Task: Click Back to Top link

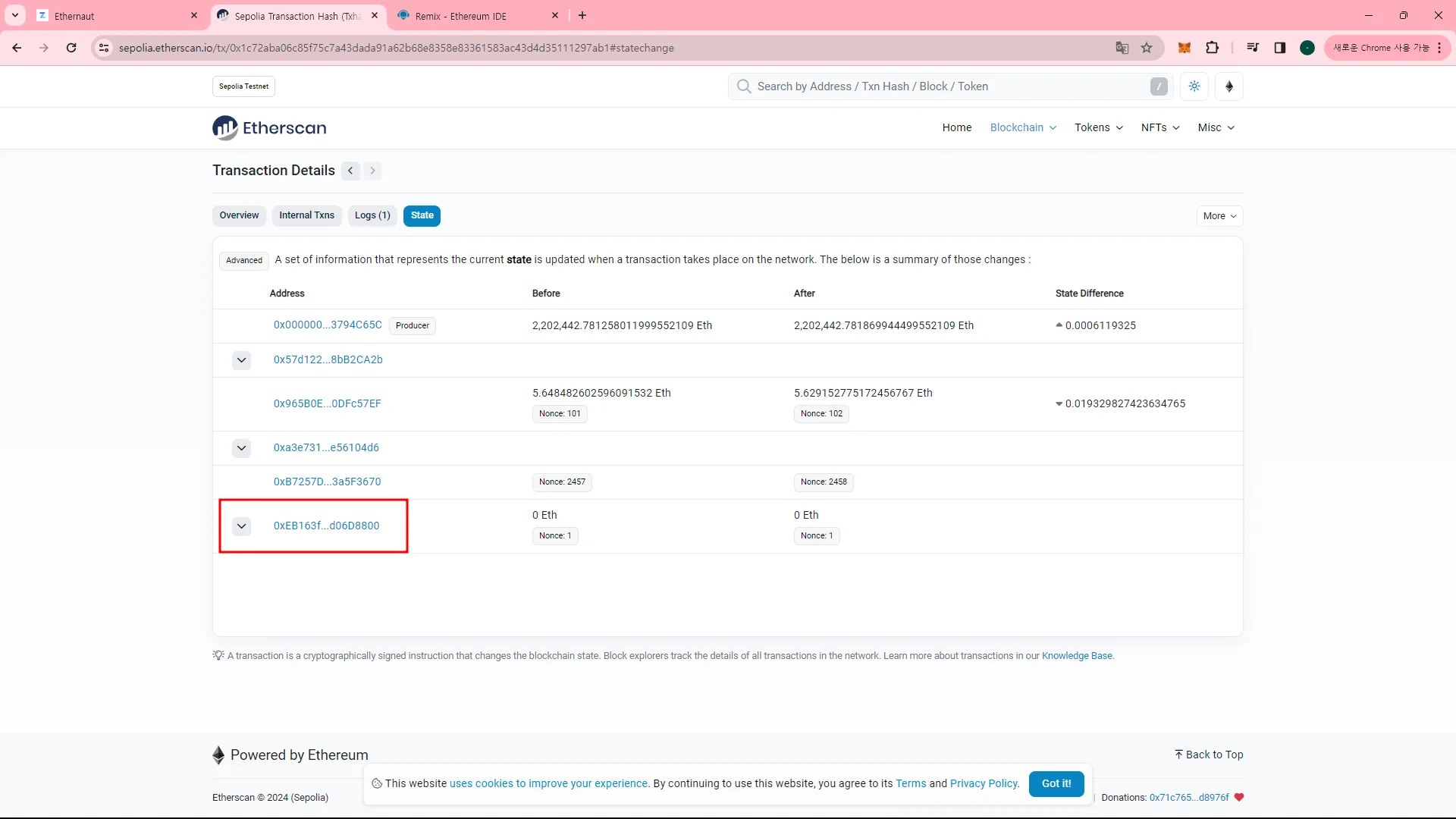Action: pyautogui.click(x=1209, y=755)
